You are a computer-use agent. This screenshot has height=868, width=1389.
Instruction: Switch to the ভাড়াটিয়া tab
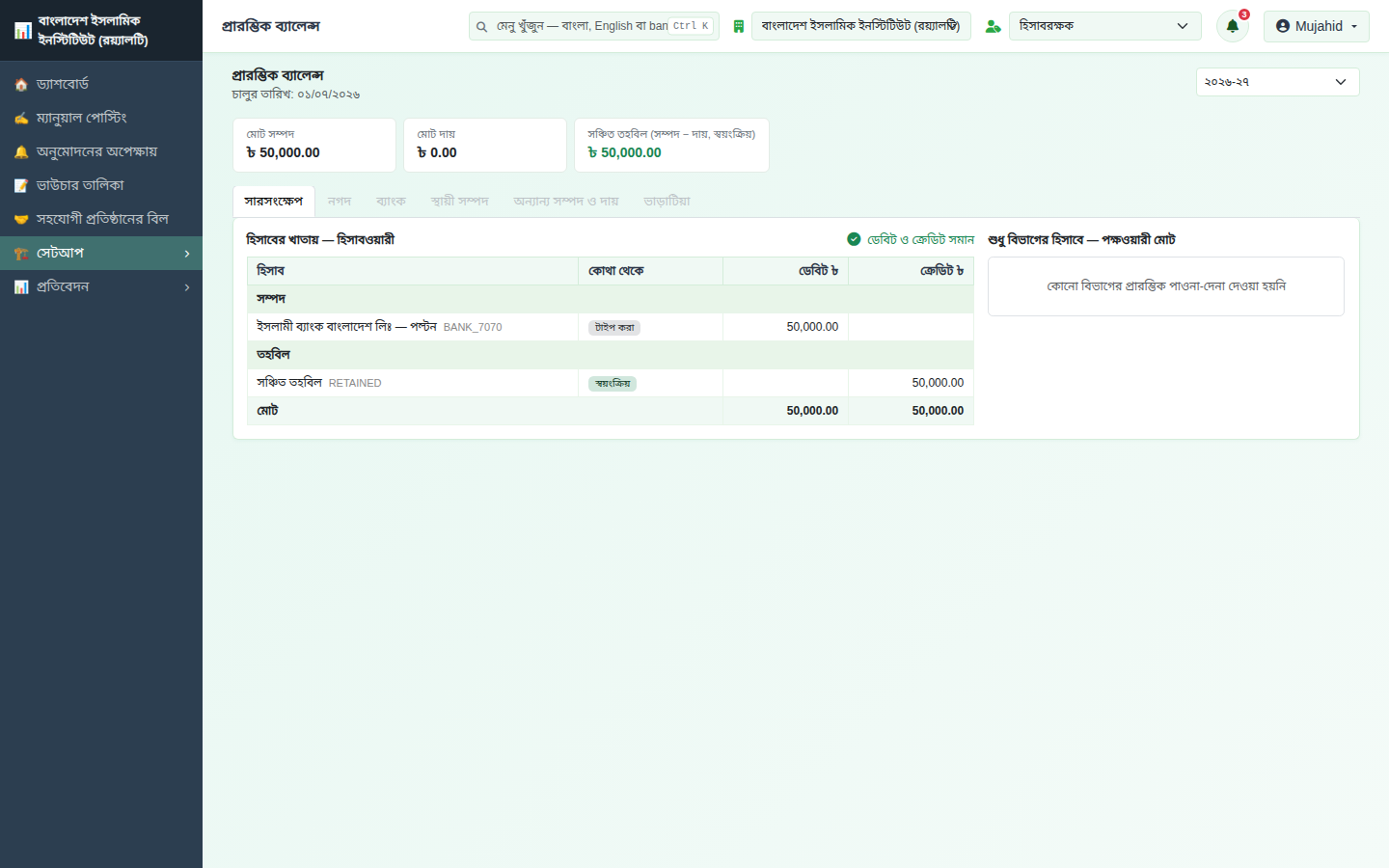click(x=667, y=202)
